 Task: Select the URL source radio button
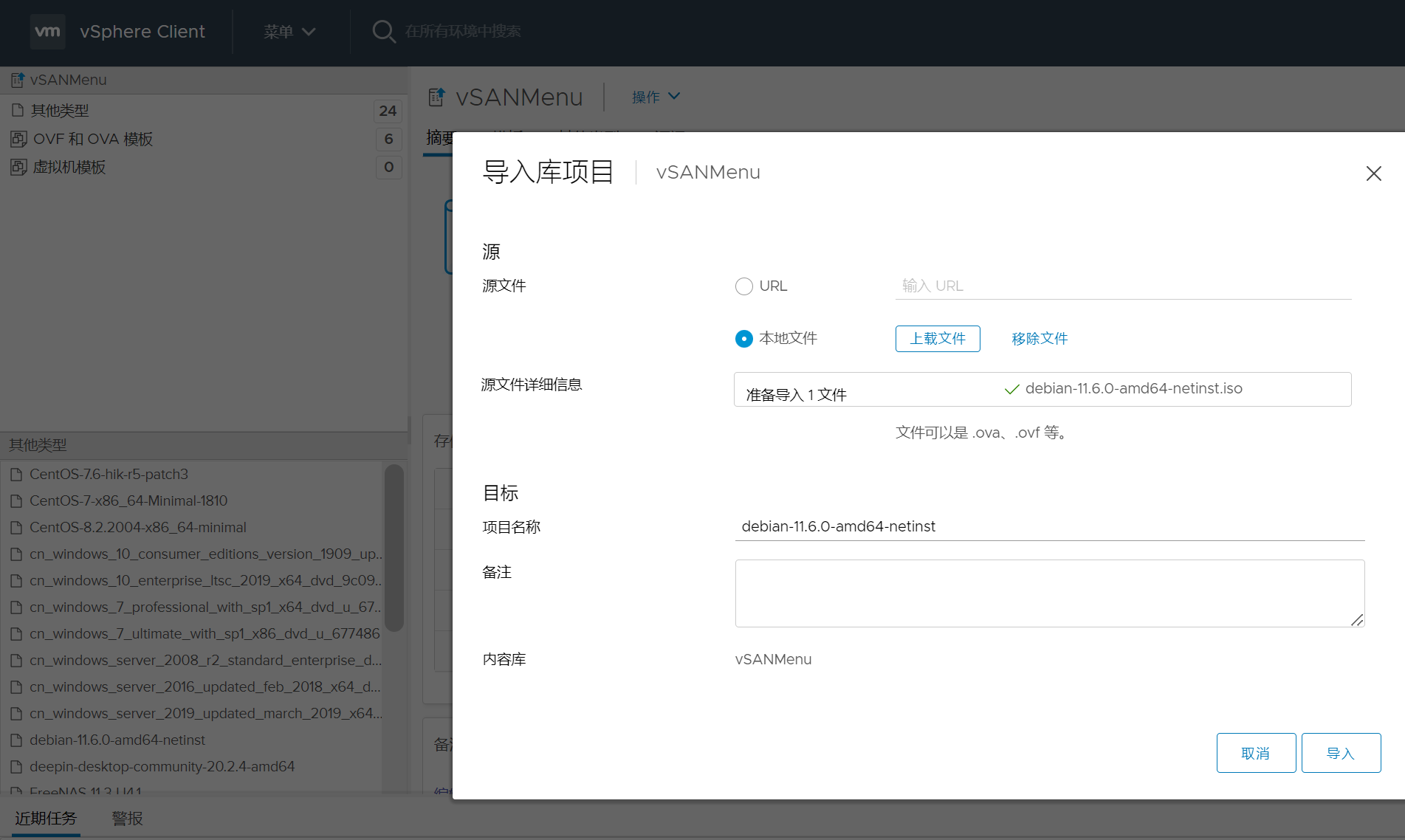[743, 286]
